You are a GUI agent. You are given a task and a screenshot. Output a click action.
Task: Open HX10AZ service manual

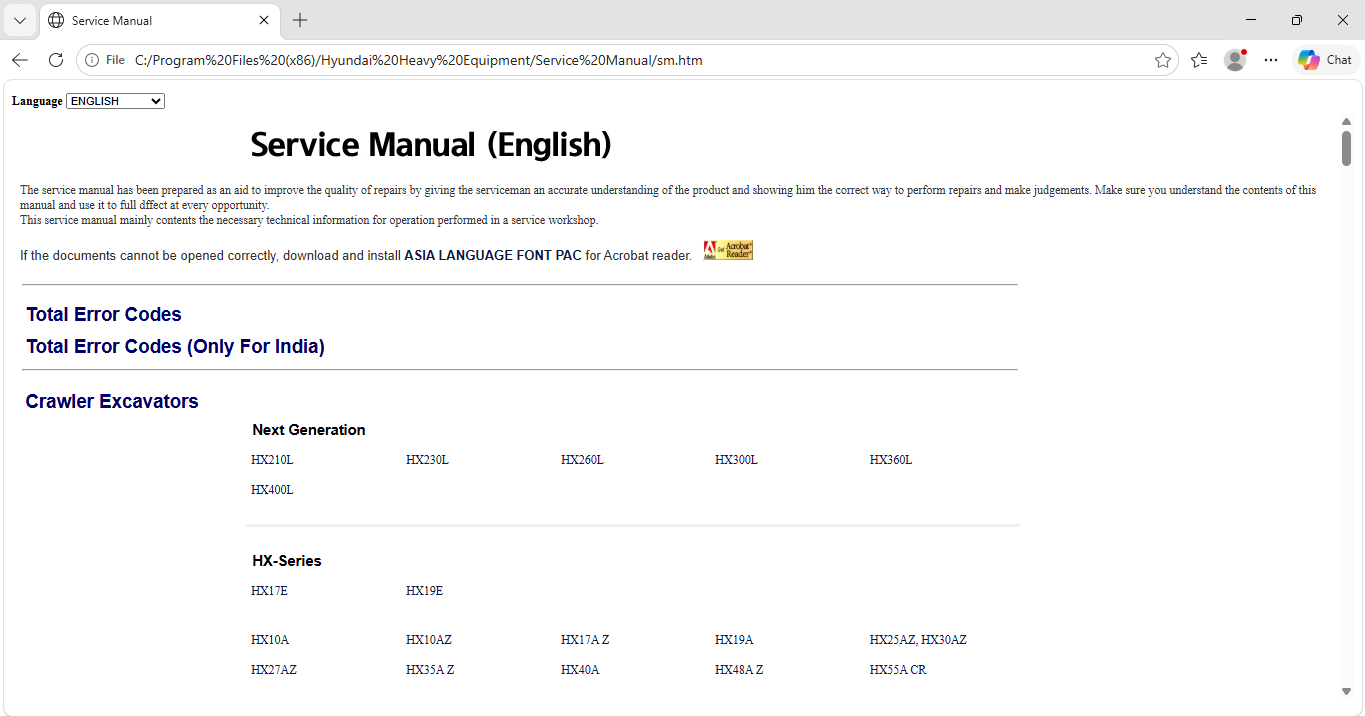pyautogui.click(x=429, y=640)
